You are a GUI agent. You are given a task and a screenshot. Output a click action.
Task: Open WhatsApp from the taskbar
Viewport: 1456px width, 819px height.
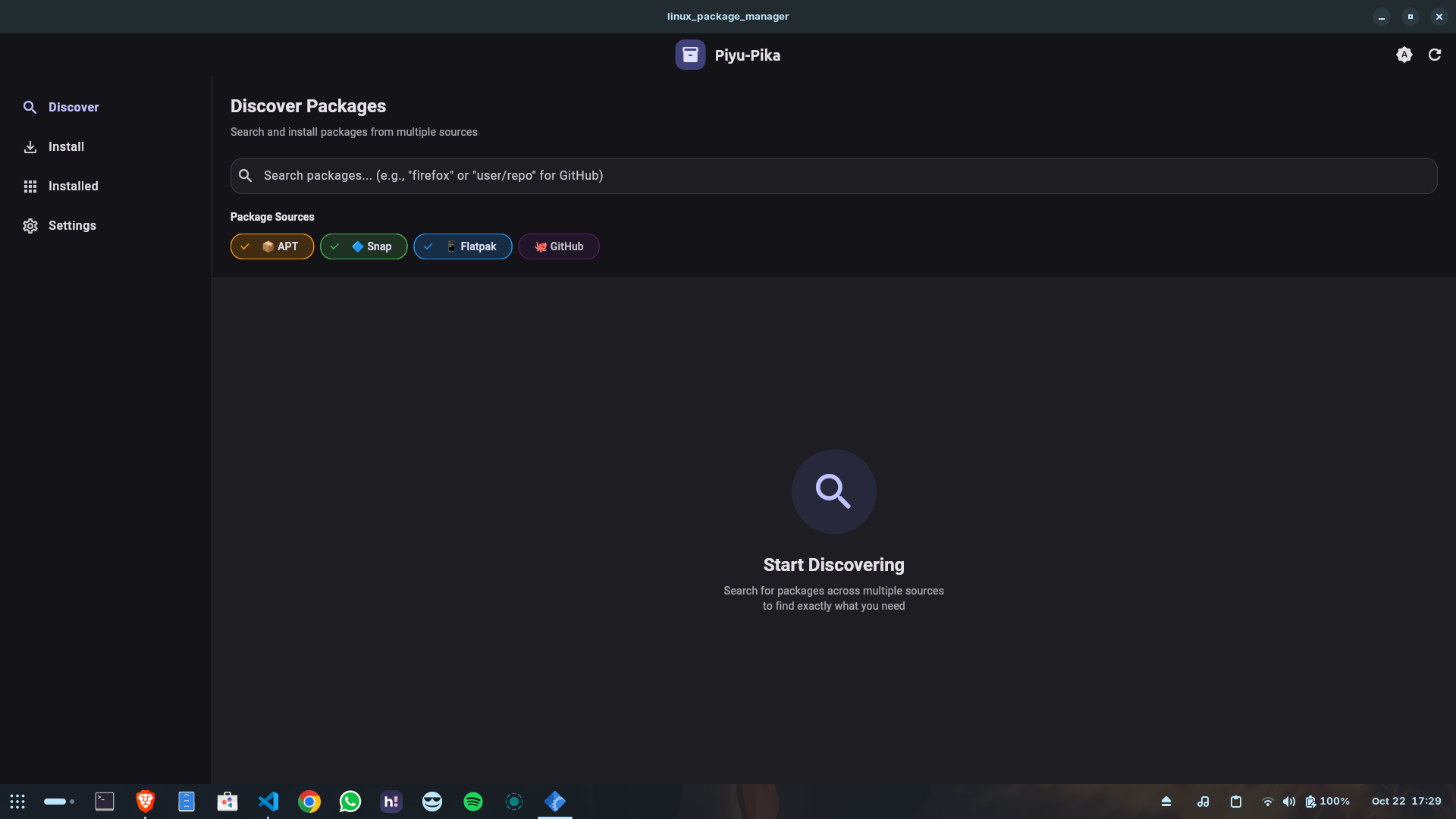pyautogui.click(x=350, y=802)
